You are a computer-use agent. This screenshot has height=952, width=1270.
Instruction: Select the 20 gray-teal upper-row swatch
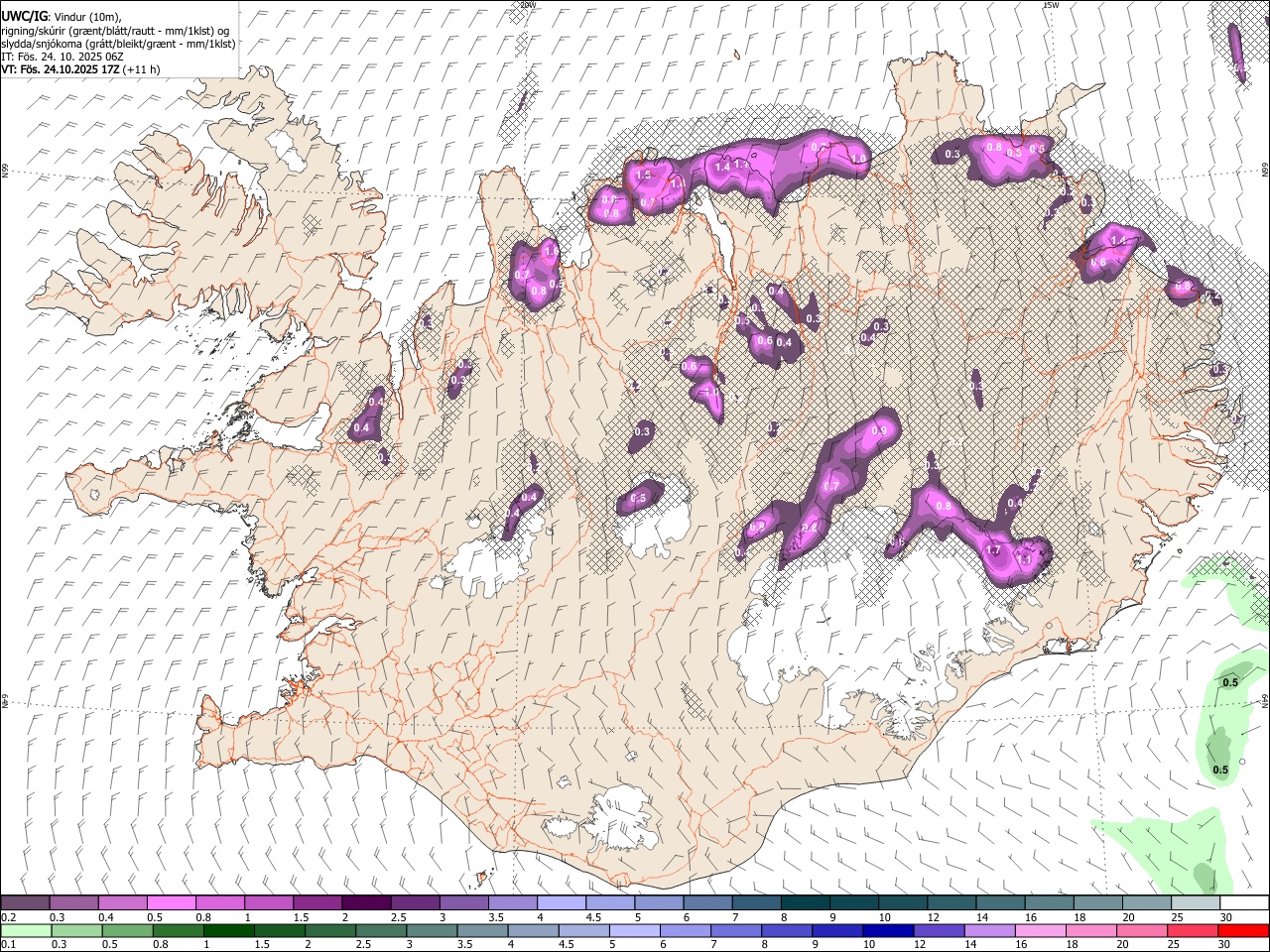click(1145, 902)
